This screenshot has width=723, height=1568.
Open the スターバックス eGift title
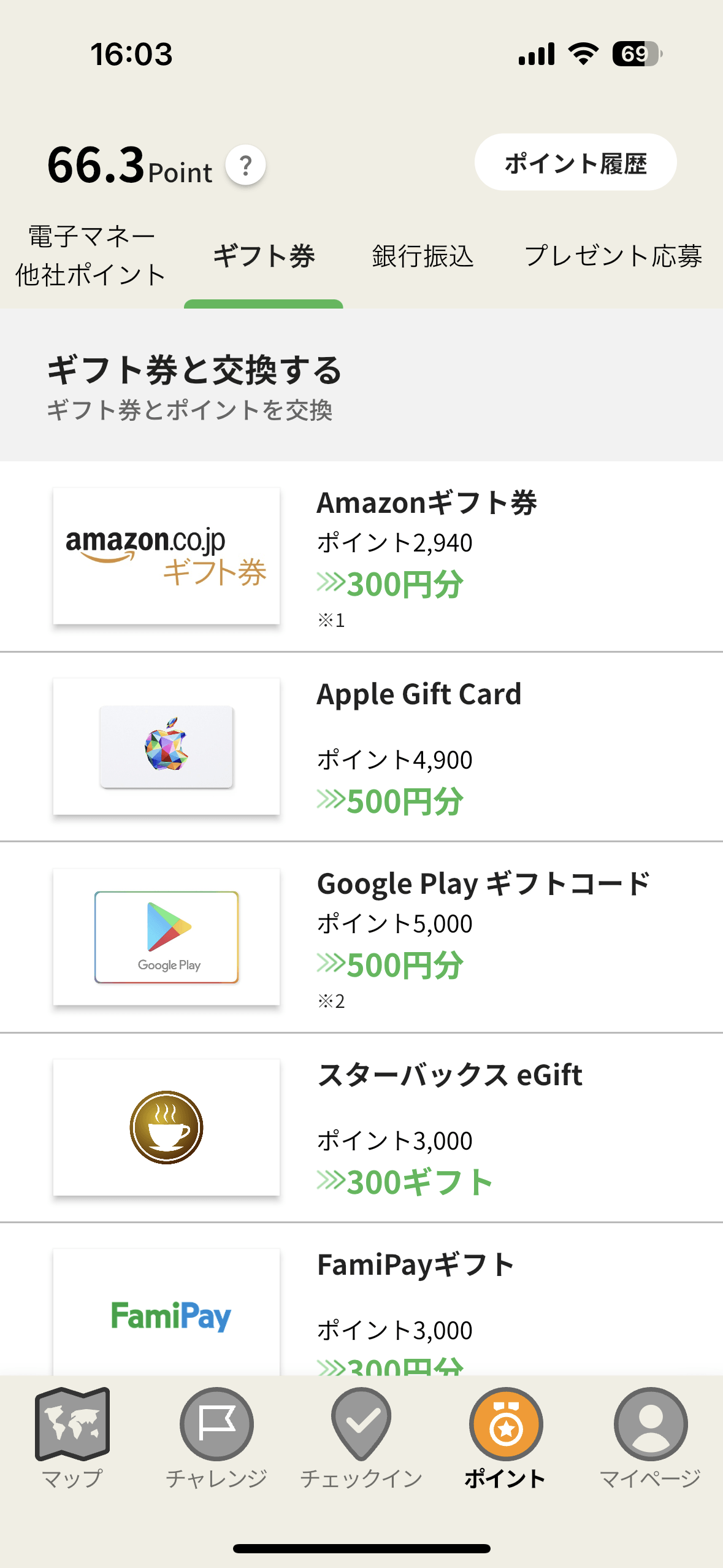click(x=449, y=1075)
